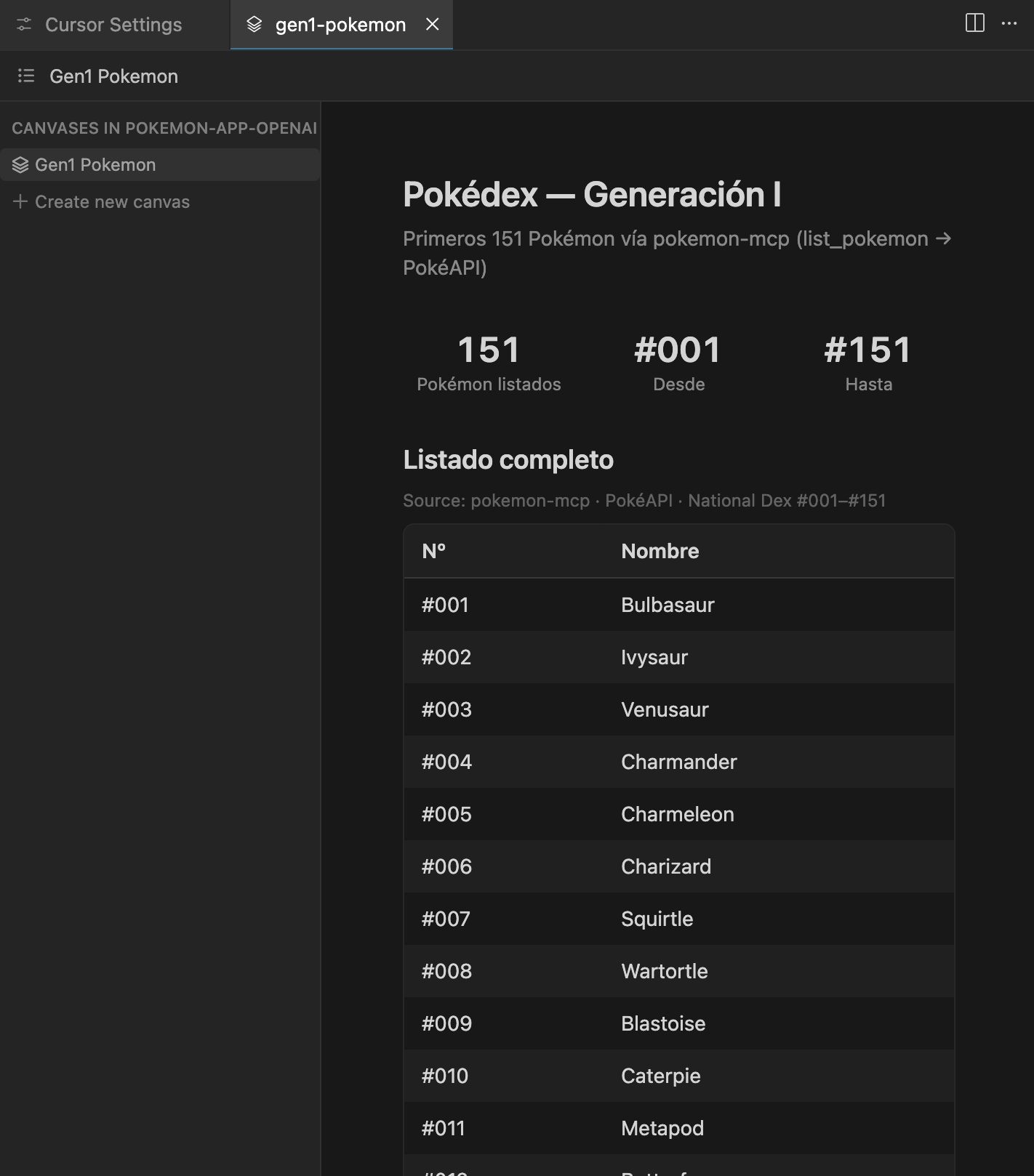Click the Charmeleon name cell

(x=678, y=814)
